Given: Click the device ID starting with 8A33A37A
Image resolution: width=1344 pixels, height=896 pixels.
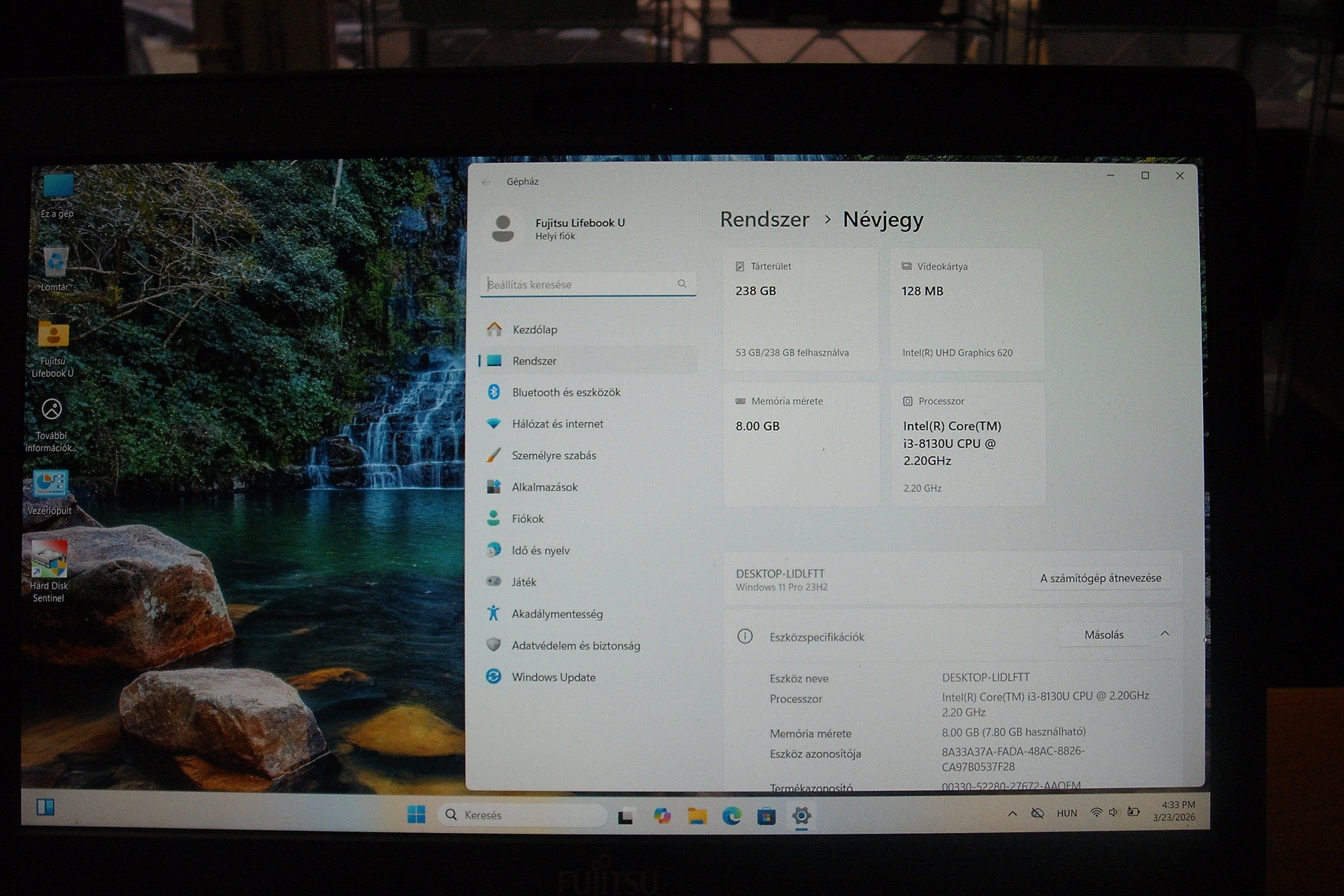Looking at the screenshot, I should (1013, 759).
